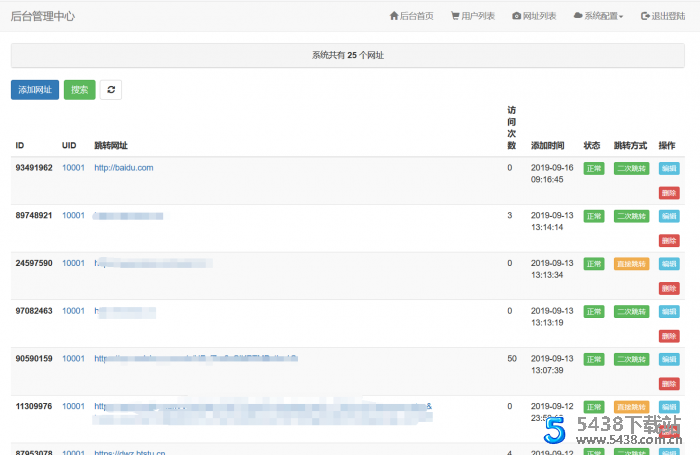Viewport: 700px width, 455px height.
Task: Click 正常 status of ID 89748921
Action: (x=594, y=216)
